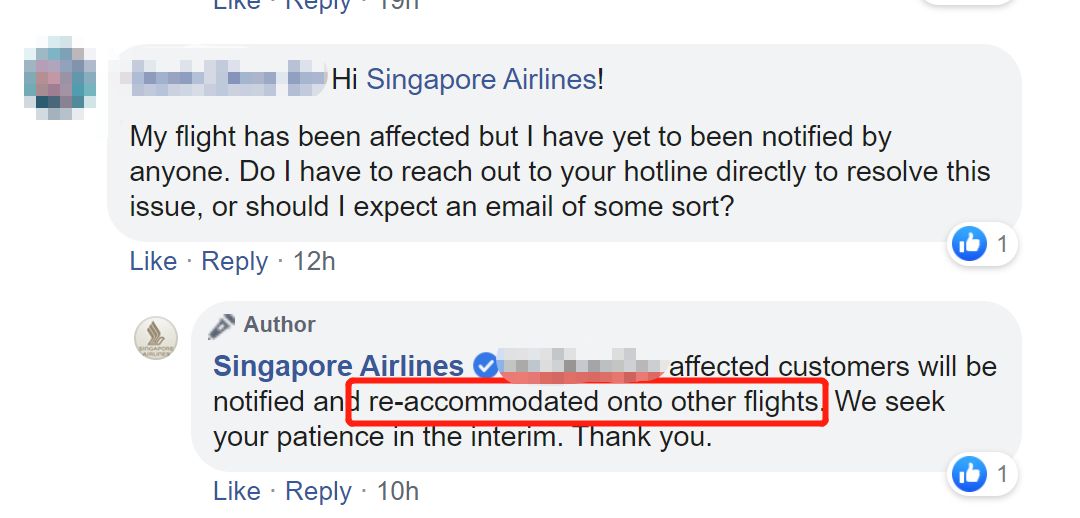Open Singapore Airlines page name in reply

coord(338,367)
